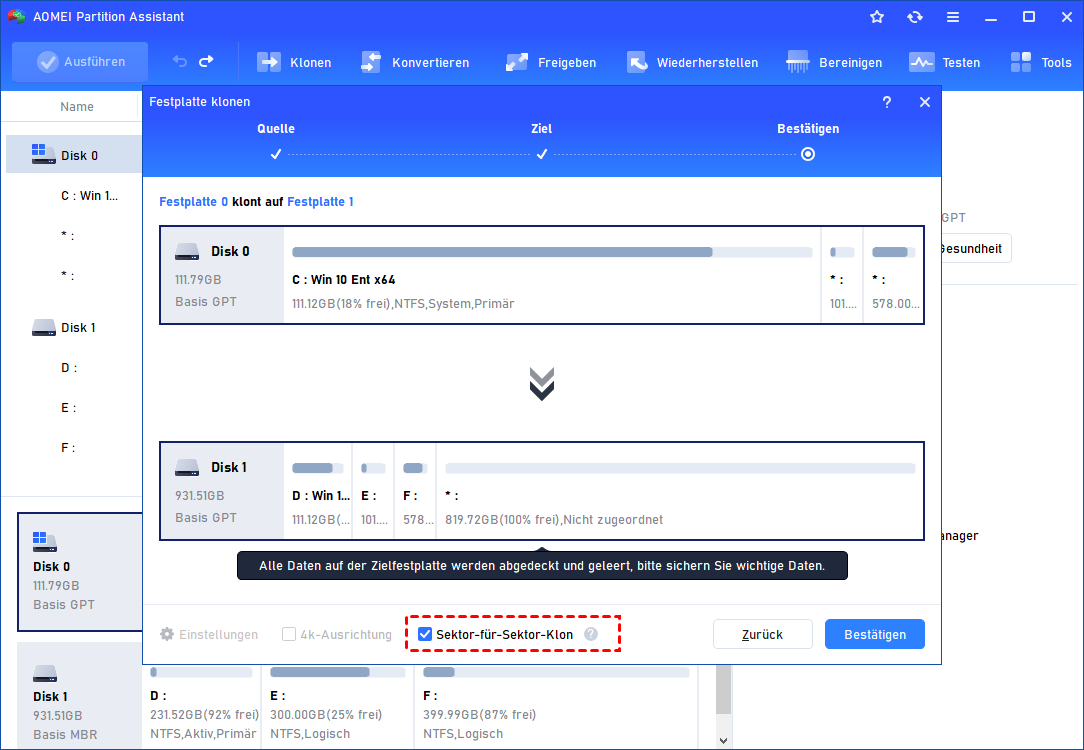Click the Klonen toolbar icon
This screenshot has width=1084, height=750.
[x=269, y=62]
